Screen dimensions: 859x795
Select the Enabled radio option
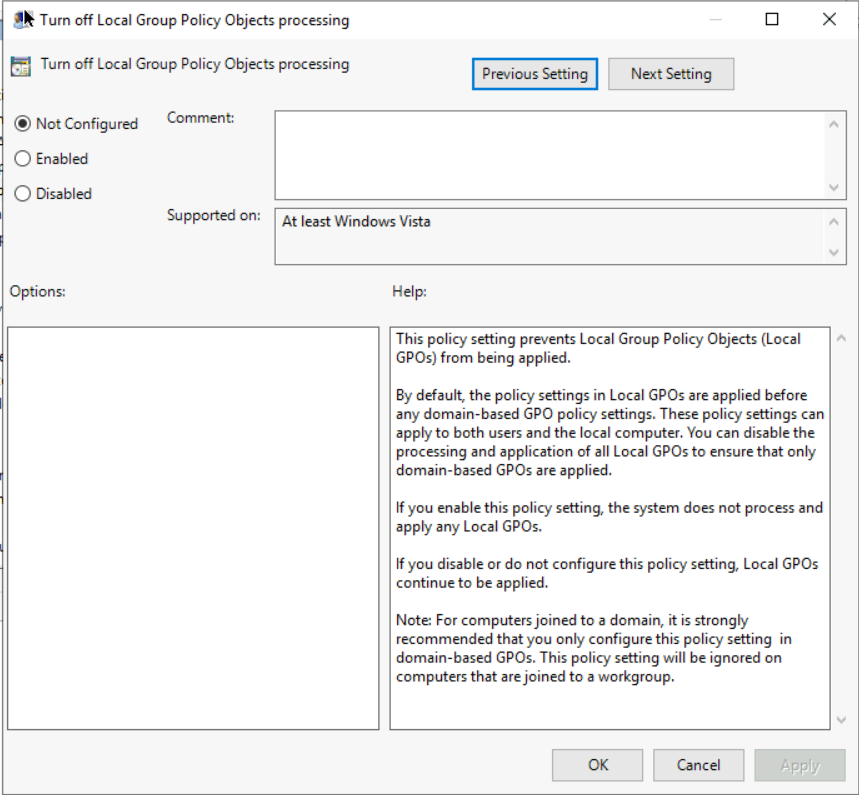[x=23, y=159]
